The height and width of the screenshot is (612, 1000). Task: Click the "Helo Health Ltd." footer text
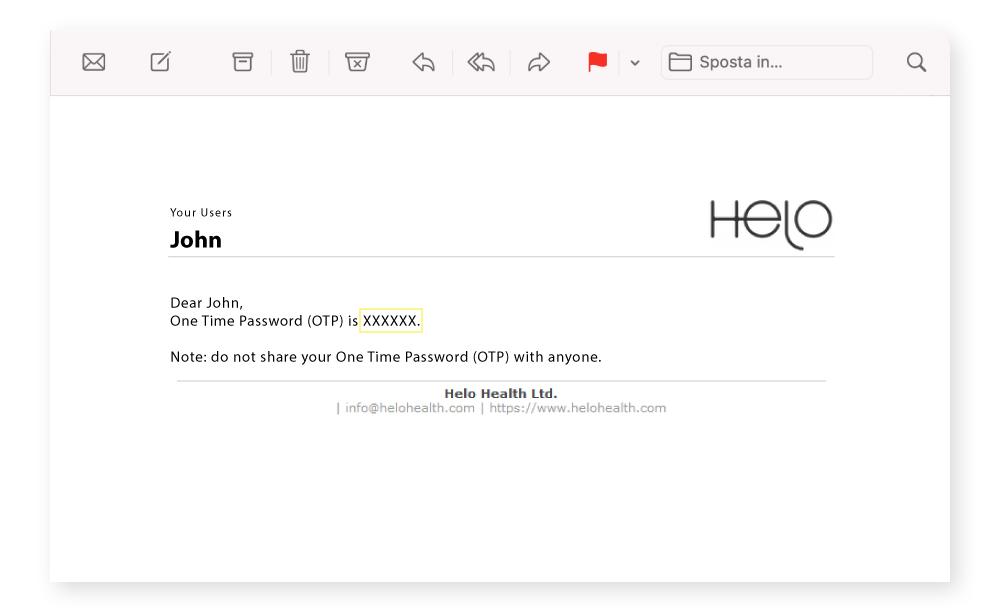pos(500,393)
